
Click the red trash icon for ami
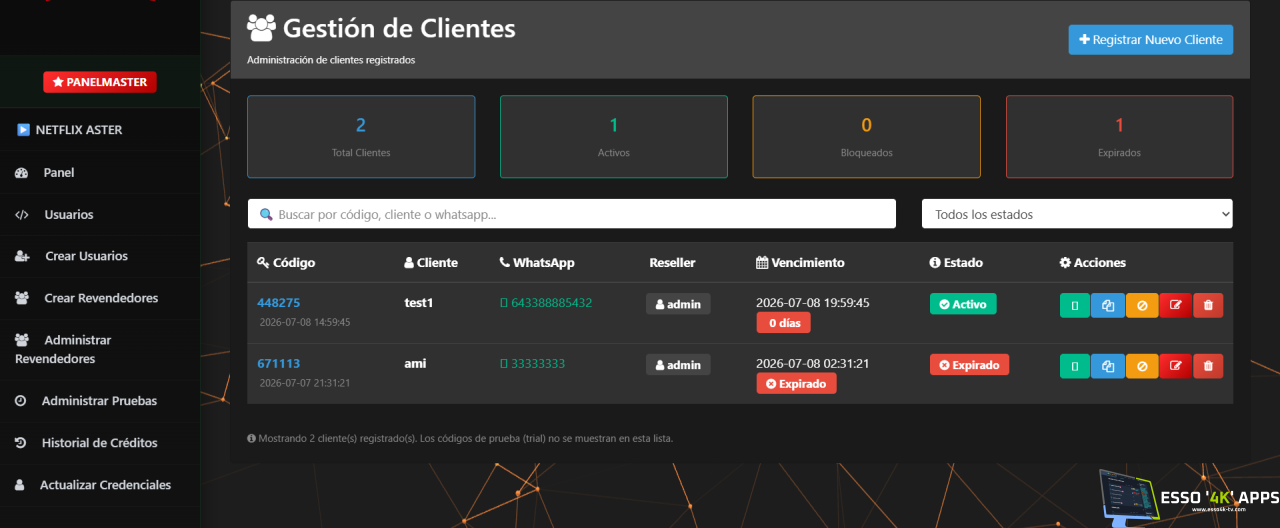click(x=1208, y=366)
